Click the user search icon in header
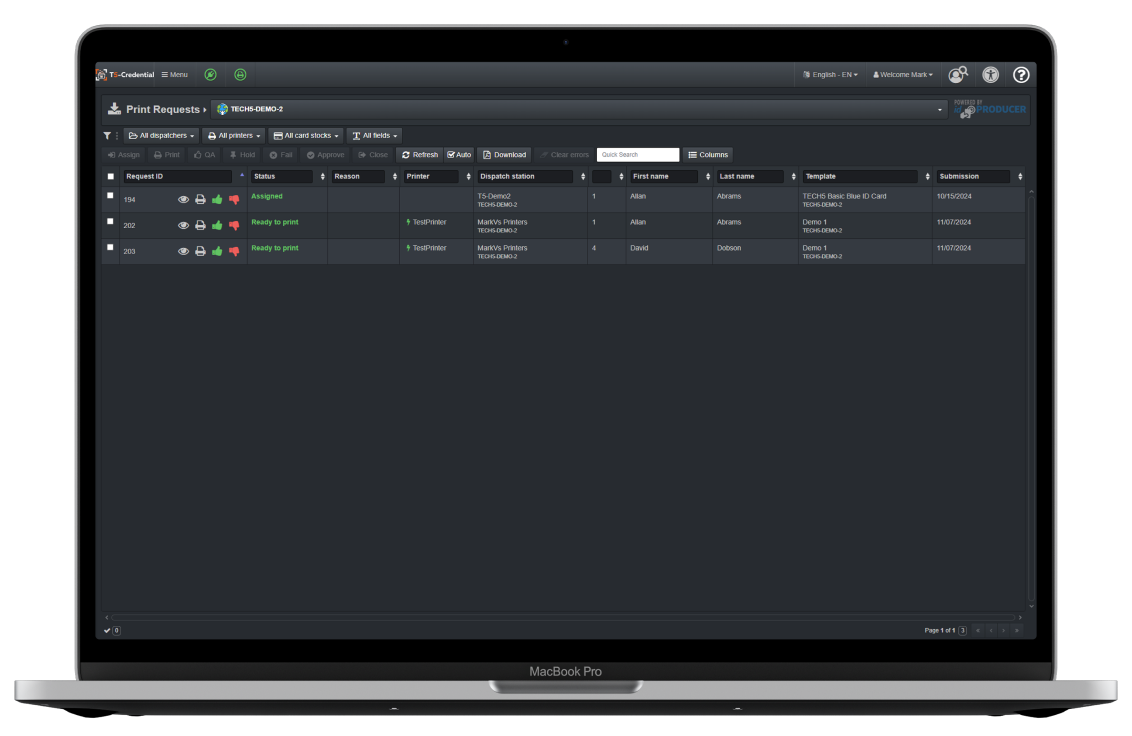 pyautogui.click(x=957, y=74)
